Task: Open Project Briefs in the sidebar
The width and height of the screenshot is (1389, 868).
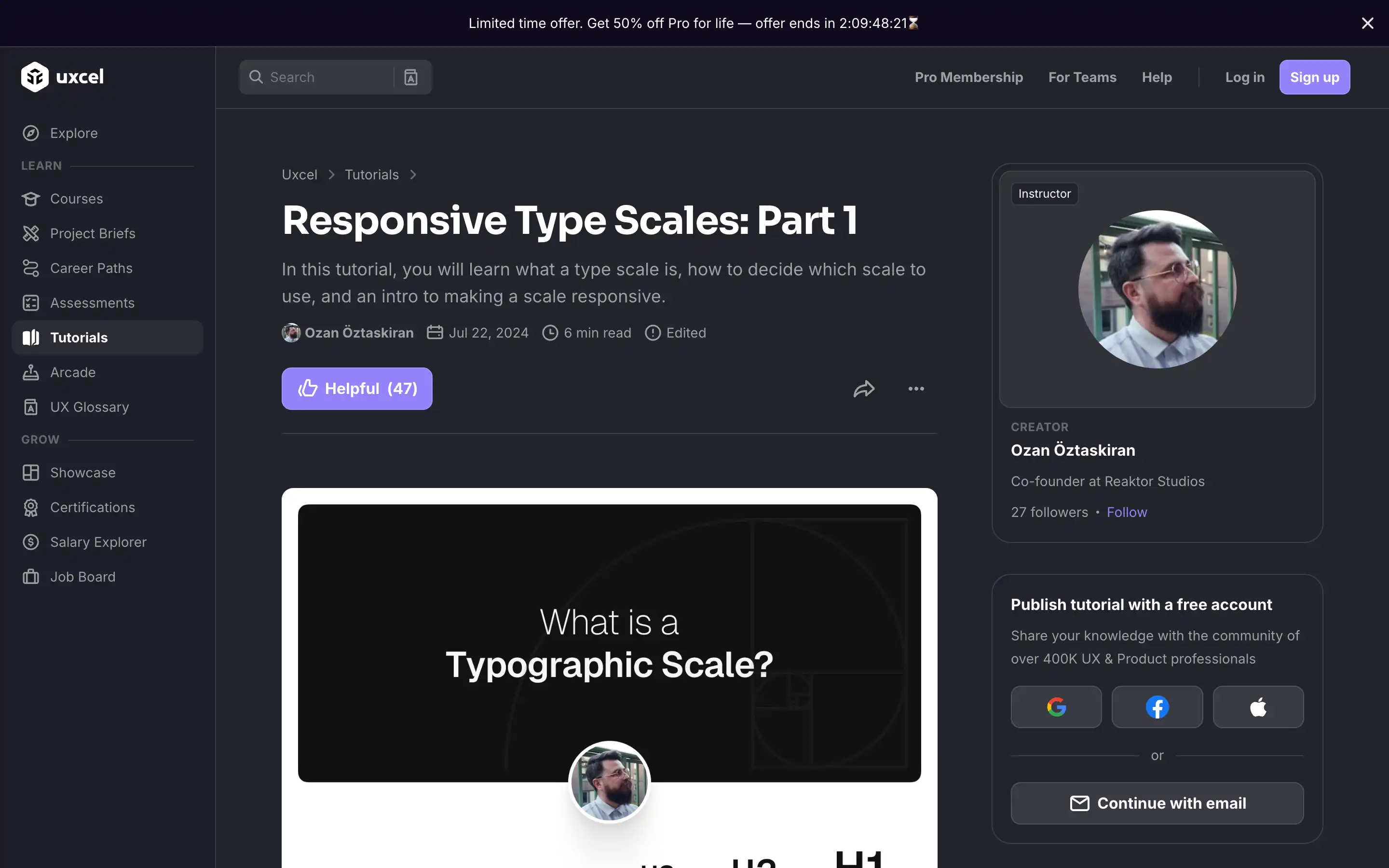Action: [108, 234]
